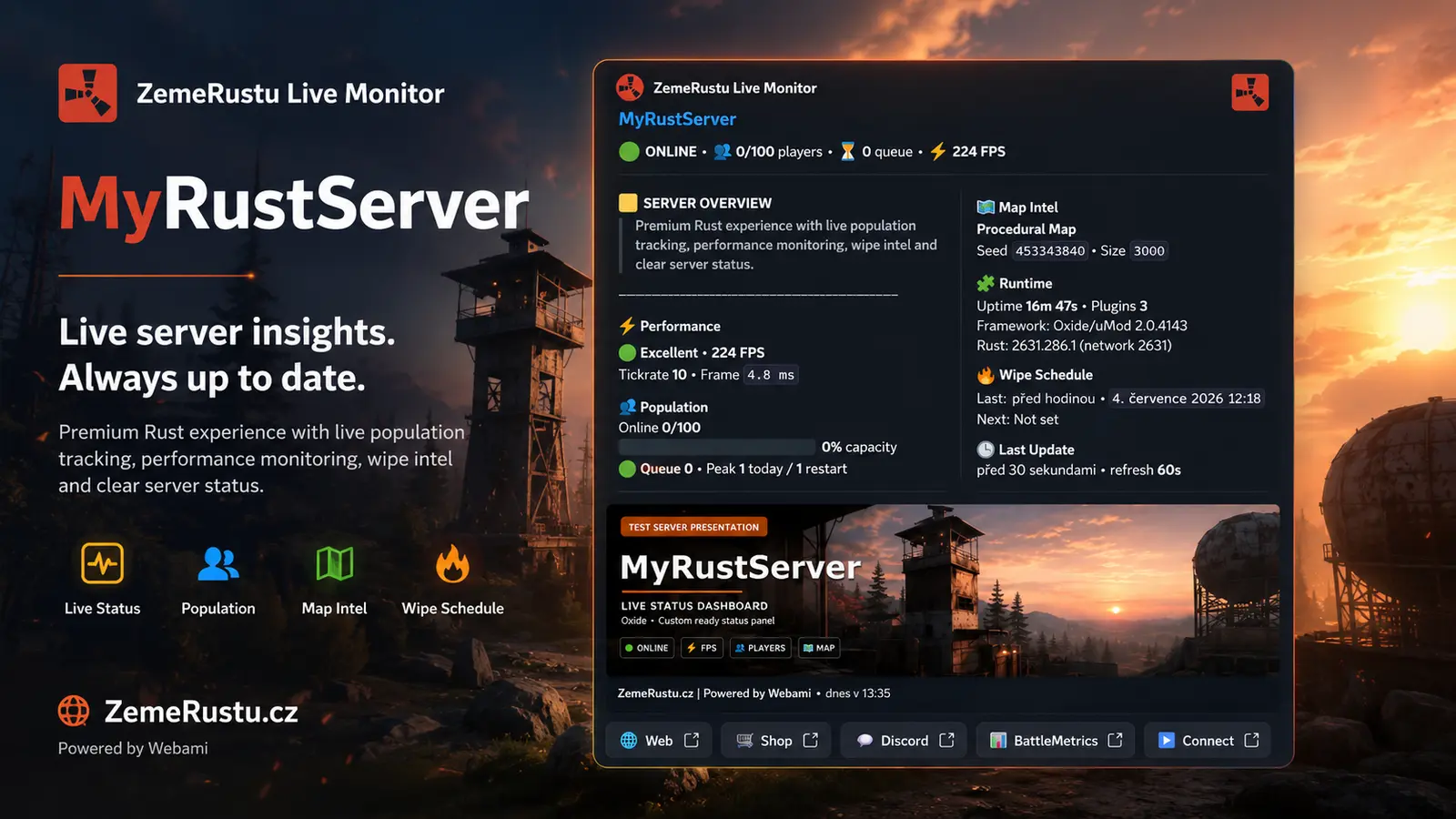
Task: Click the frame time value '4.8 ms'
Action: click(x=771, y=375)
